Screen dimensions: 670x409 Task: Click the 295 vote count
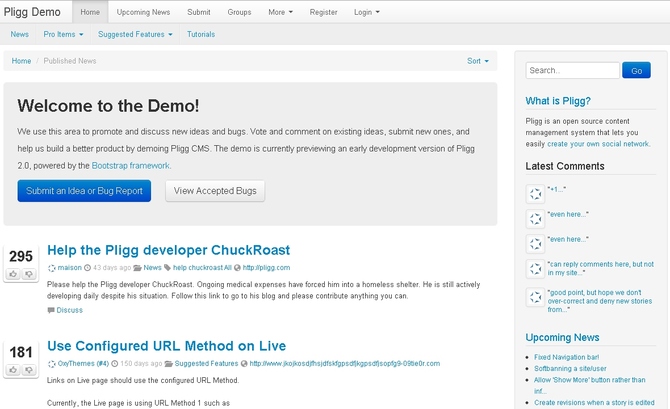(x=21, y=256)
